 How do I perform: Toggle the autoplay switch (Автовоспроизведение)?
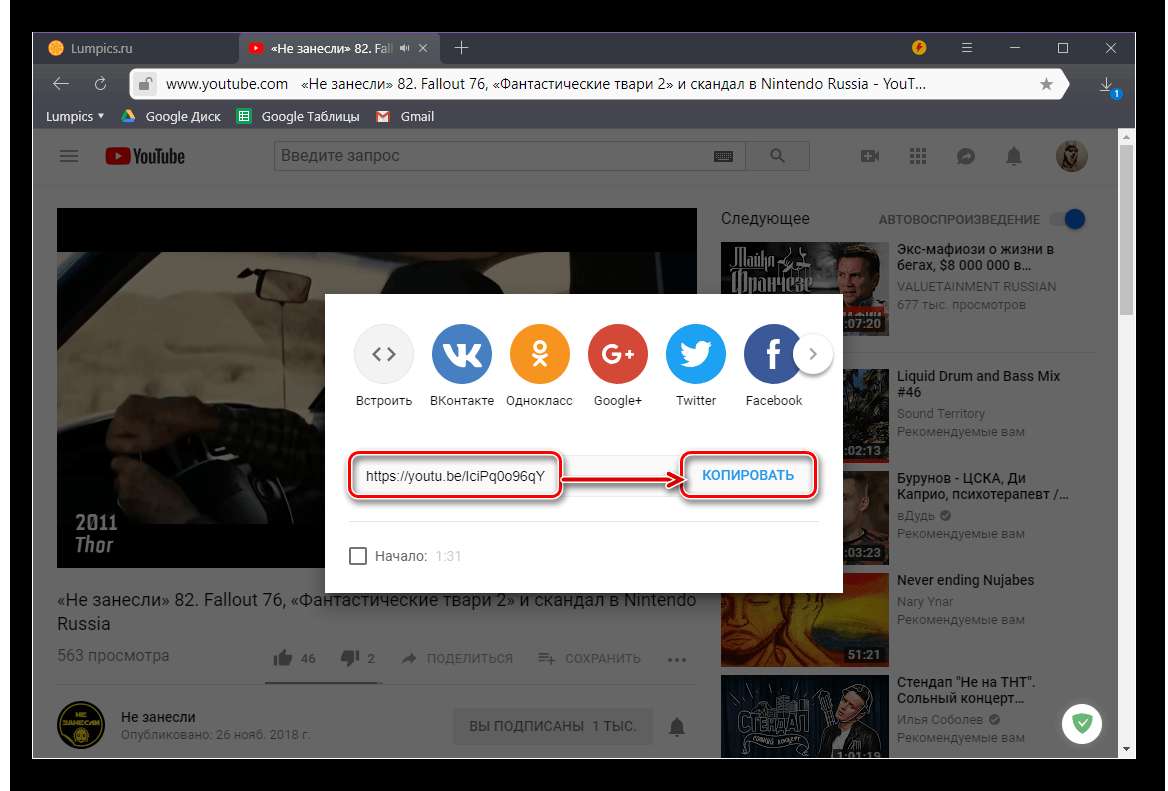pyautogui.click(x=1071, y=219)
